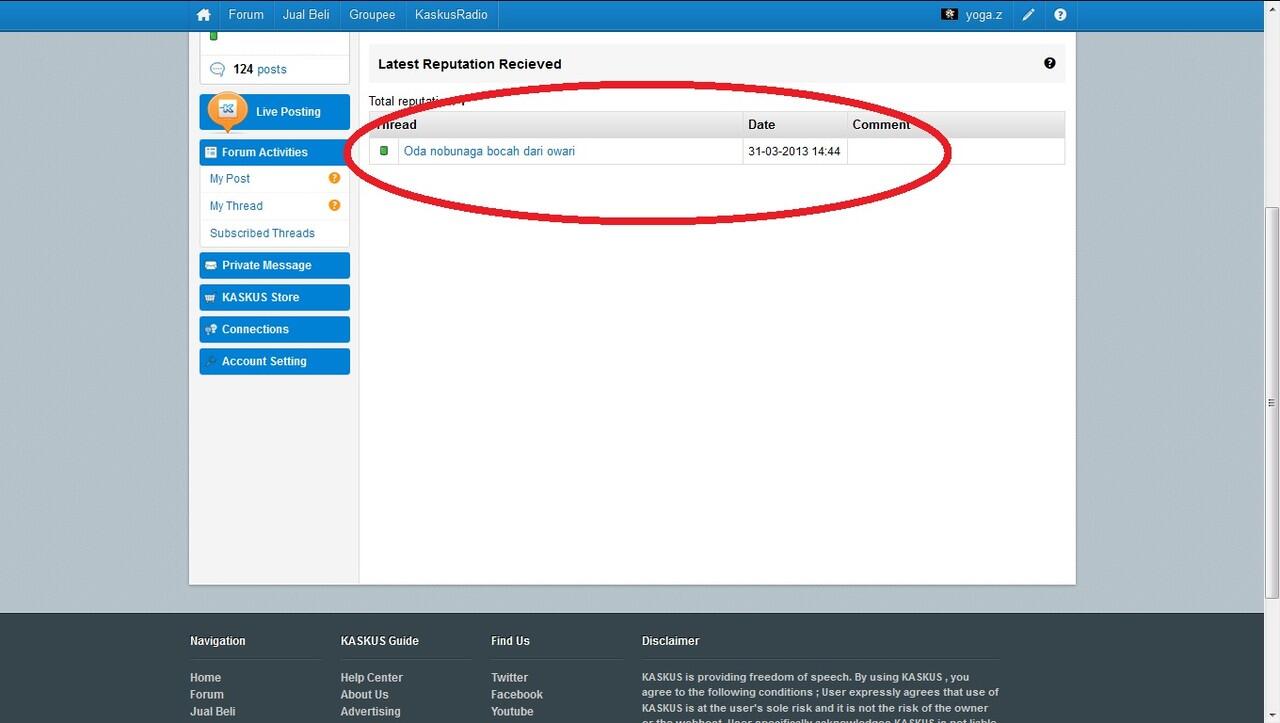The image size is (1280, 723).
Task: Click the help icon beside Latest Reputation Recieved
Action: pyautogui.click(x=1050, y=63)
